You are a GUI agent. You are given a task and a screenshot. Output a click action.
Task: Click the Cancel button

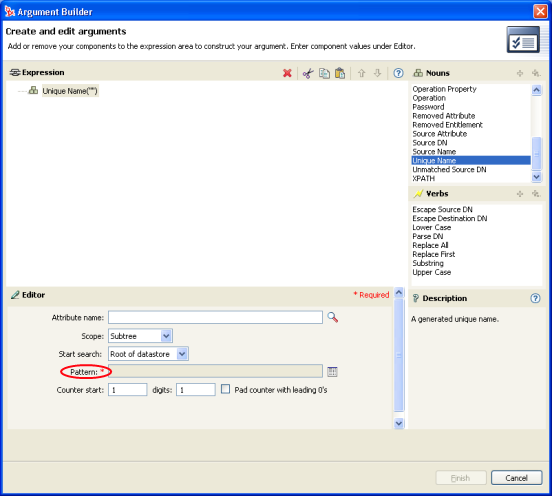tap(516, 478)
